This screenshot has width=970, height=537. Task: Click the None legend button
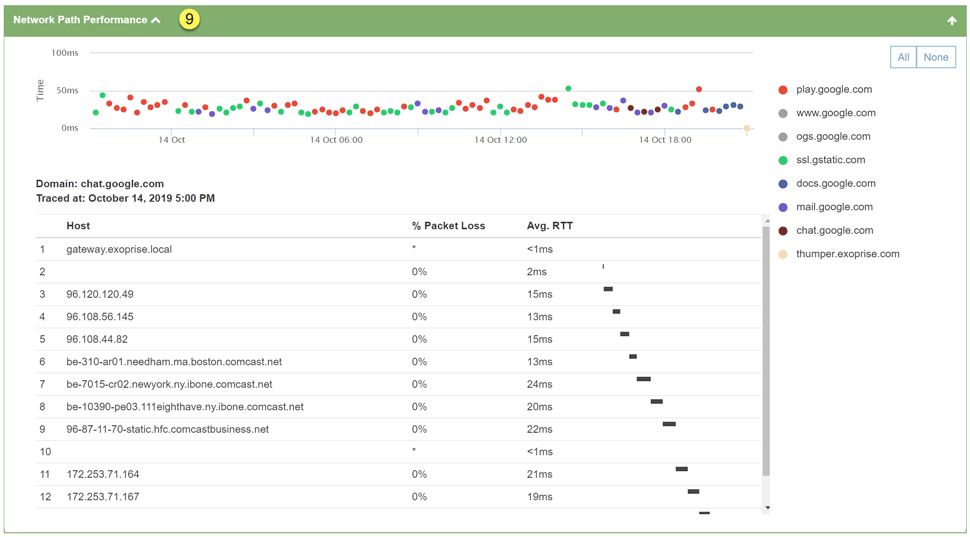coord(936,57)
